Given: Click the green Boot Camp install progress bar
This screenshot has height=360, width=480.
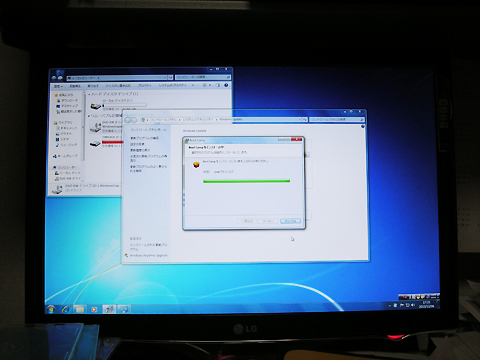Looking at the screenshot, I should (x=246, y=181).
